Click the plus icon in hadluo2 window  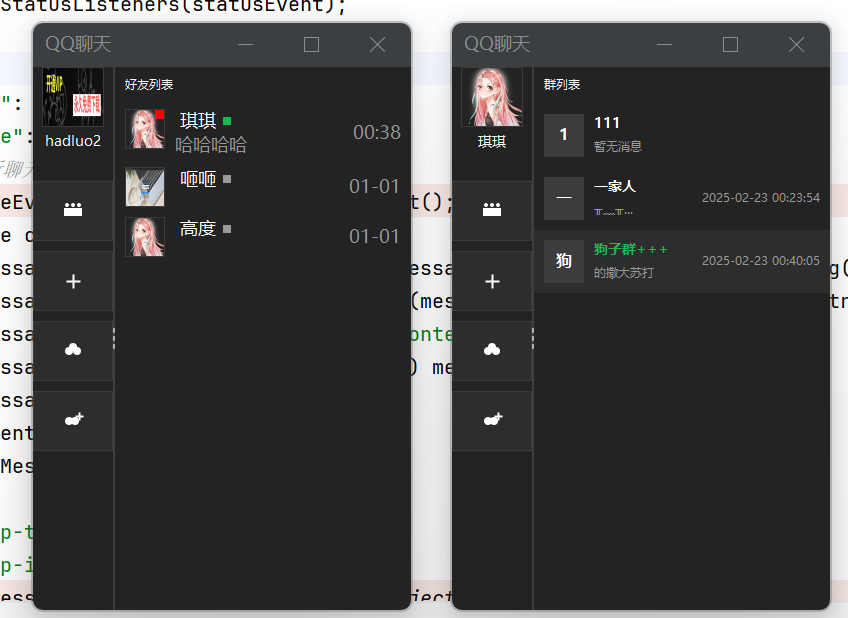click(x=73, y=281)
